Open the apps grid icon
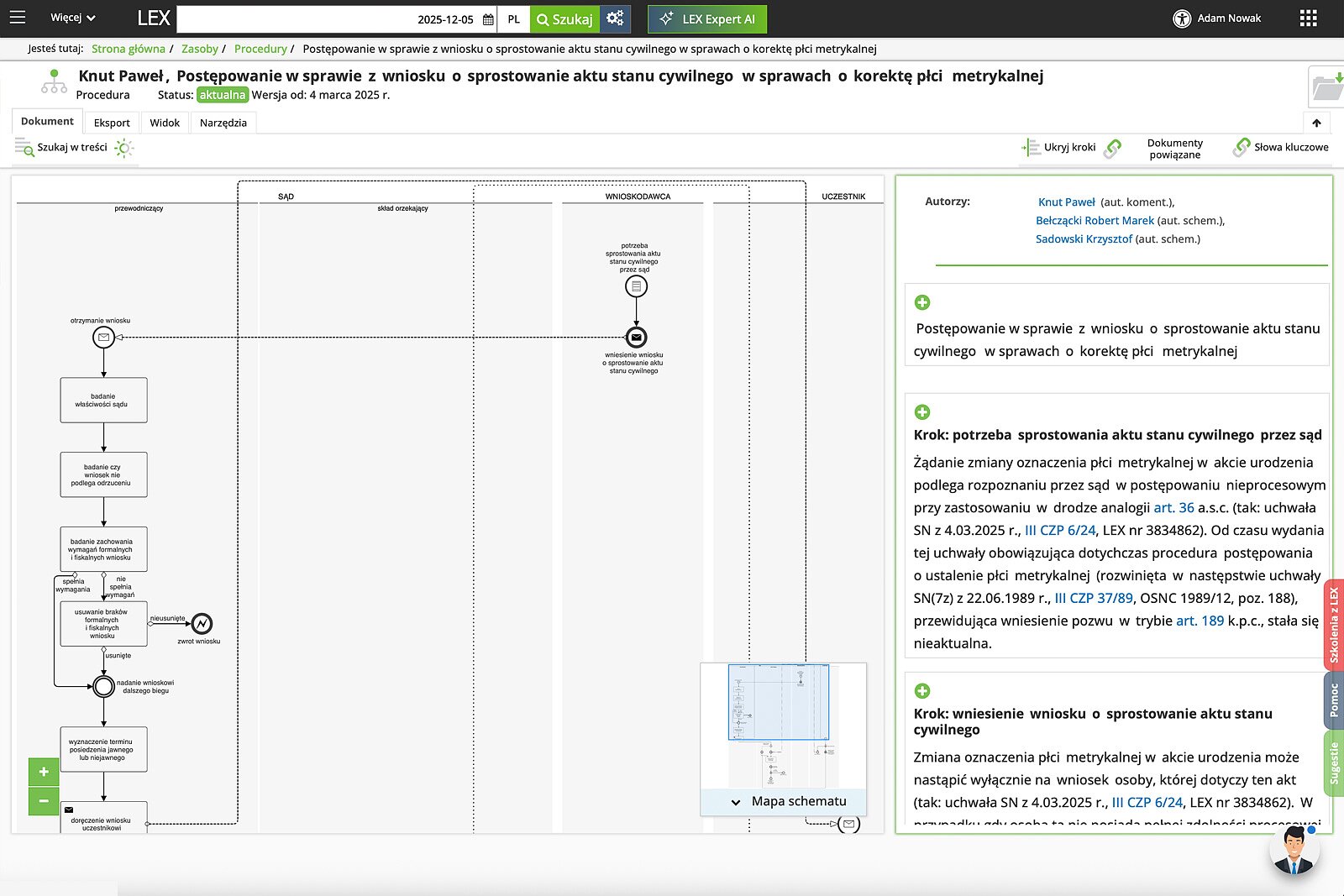The height and width of the screenshot is (896, 1344). click(x=1308, y=18)
